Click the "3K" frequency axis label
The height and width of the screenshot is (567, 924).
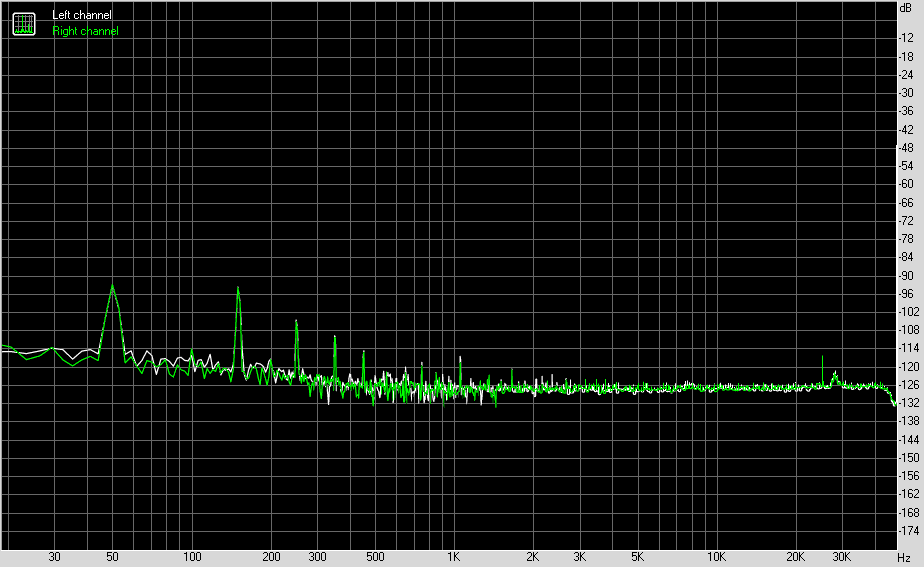click(579, 557)
